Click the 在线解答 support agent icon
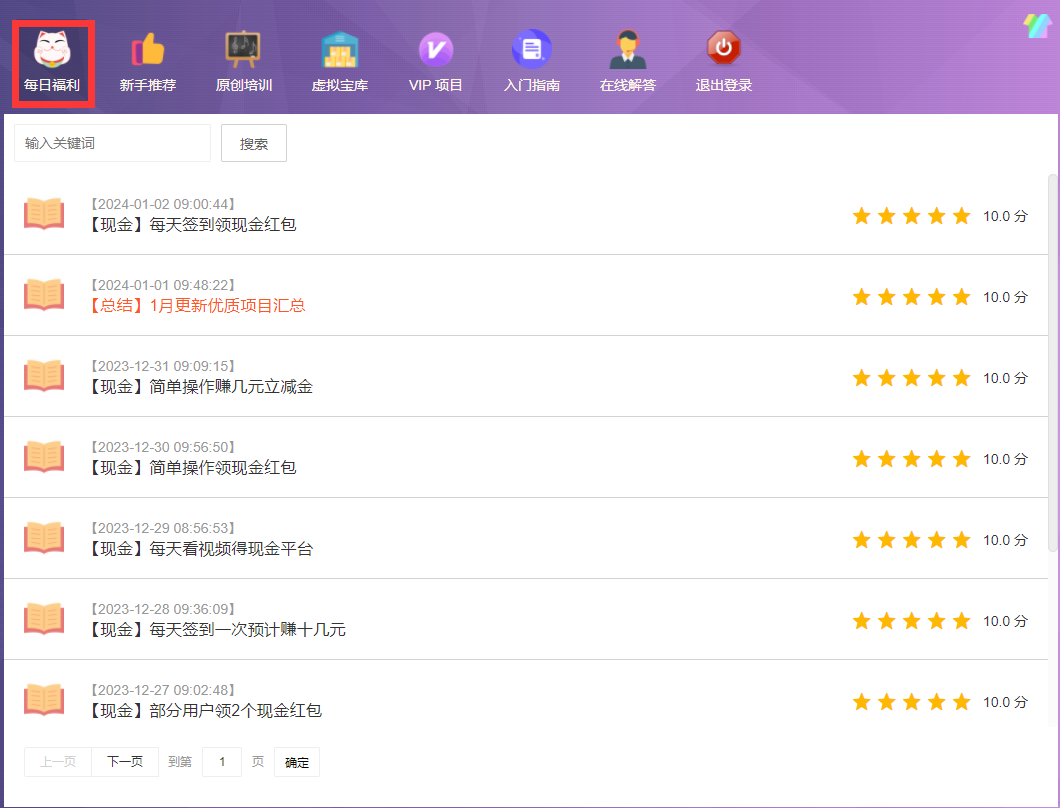1060x808 pixels. [x=627, y=48]
